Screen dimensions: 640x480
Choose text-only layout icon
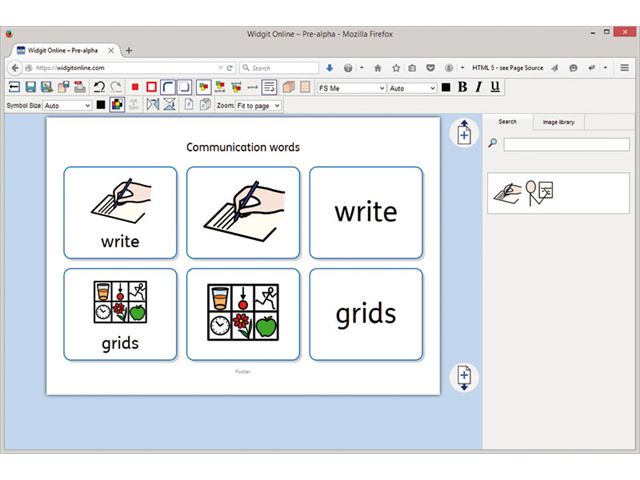pos(253,87)
